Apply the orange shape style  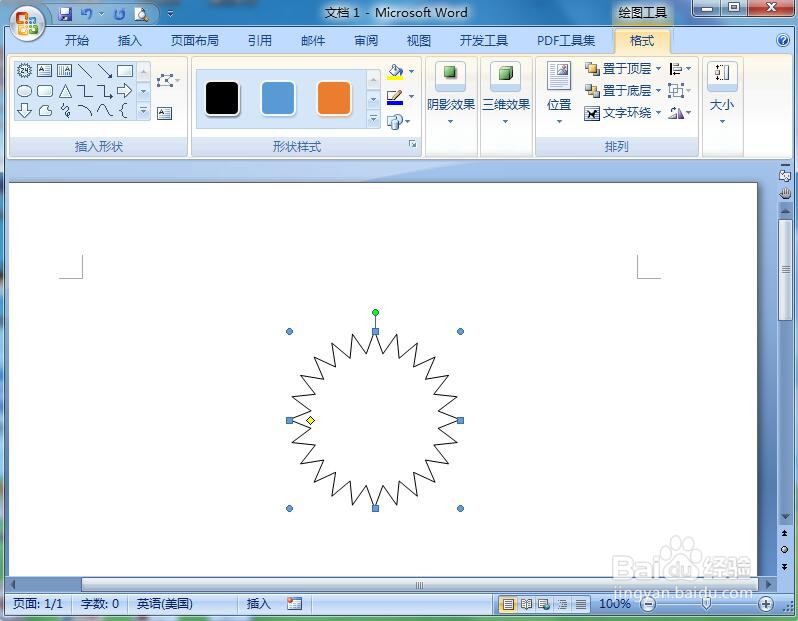[334, 98]
